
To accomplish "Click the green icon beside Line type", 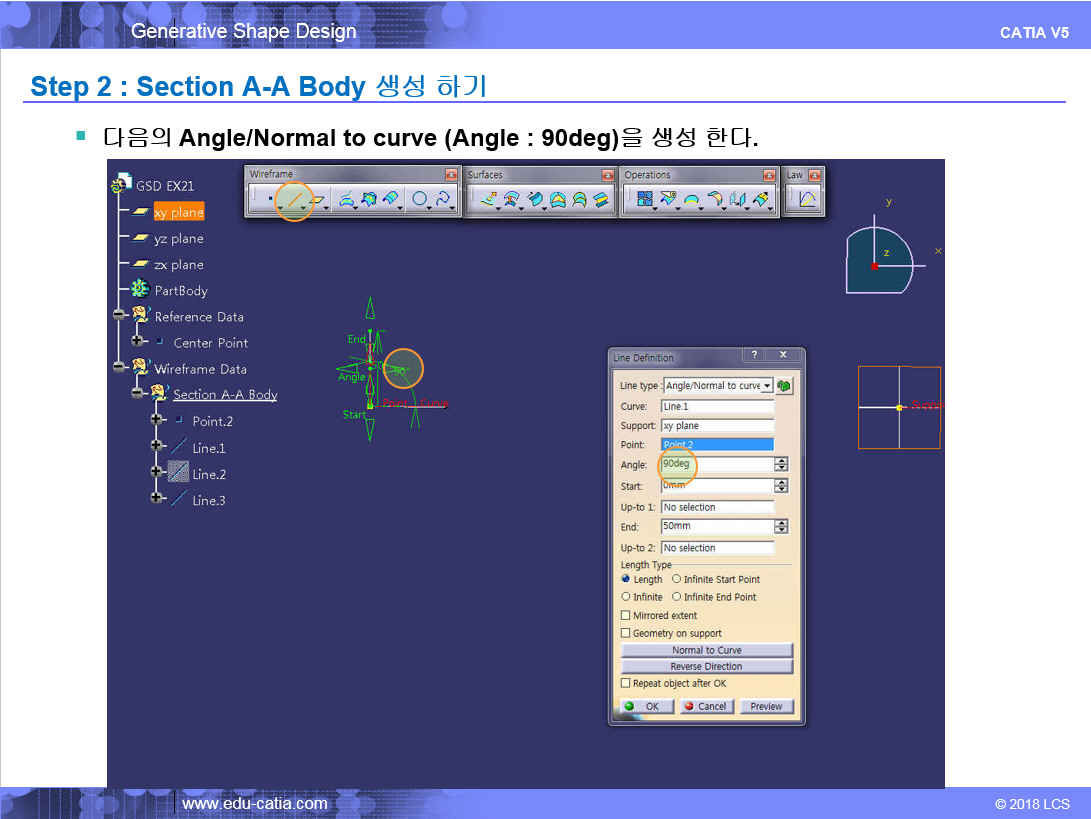I will point(784,385).
